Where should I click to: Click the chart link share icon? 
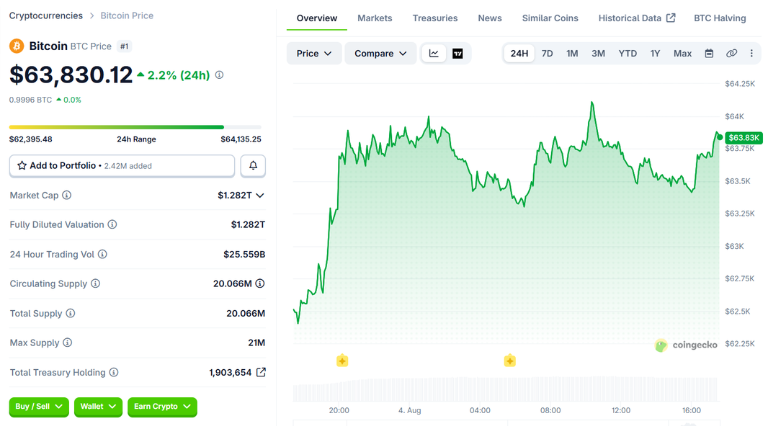click(x=731, y=53)
